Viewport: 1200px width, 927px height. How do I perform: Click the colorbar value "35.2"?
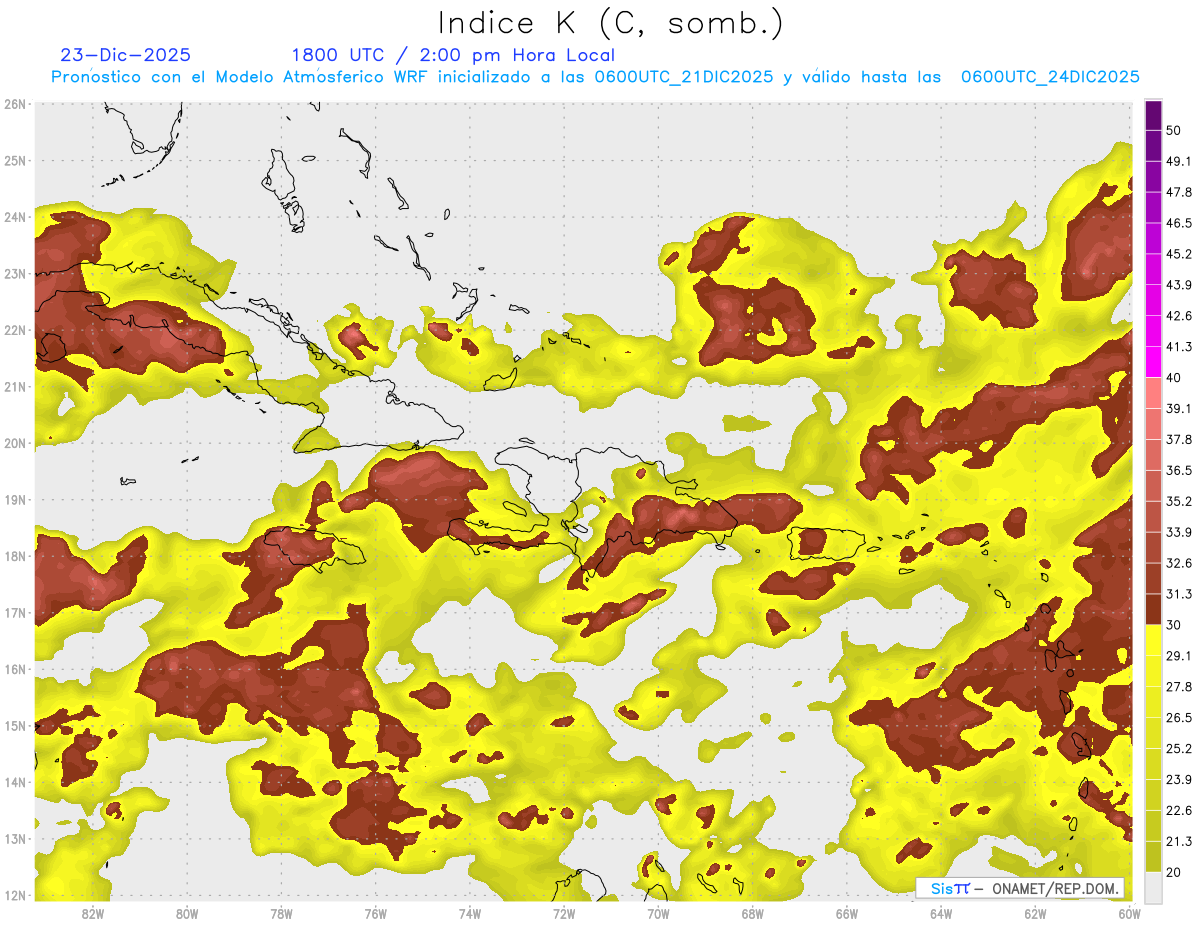tap(1178, 501)
